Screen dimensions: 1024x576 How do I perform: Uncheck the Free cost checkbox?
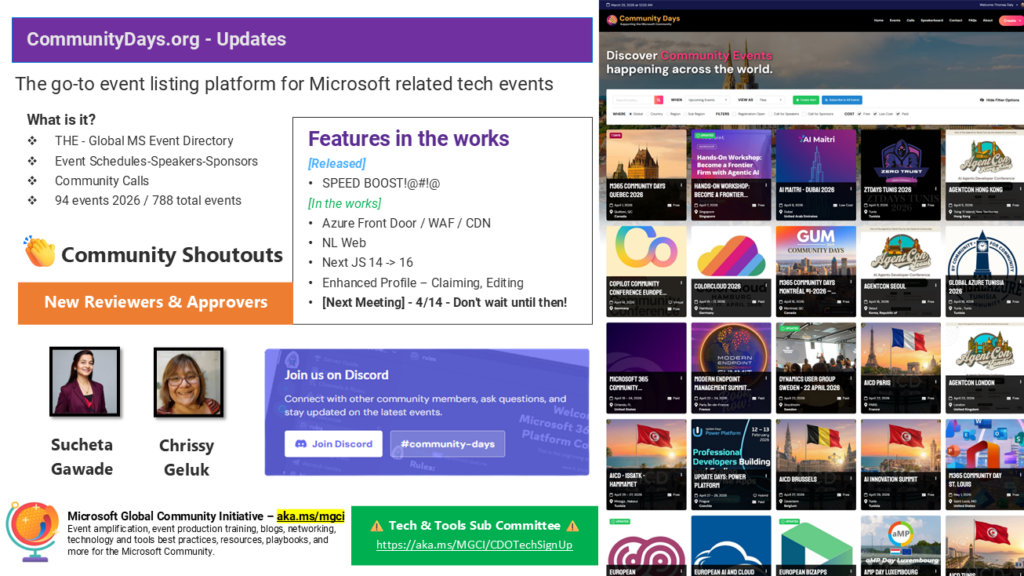click(x=859, y=114)
